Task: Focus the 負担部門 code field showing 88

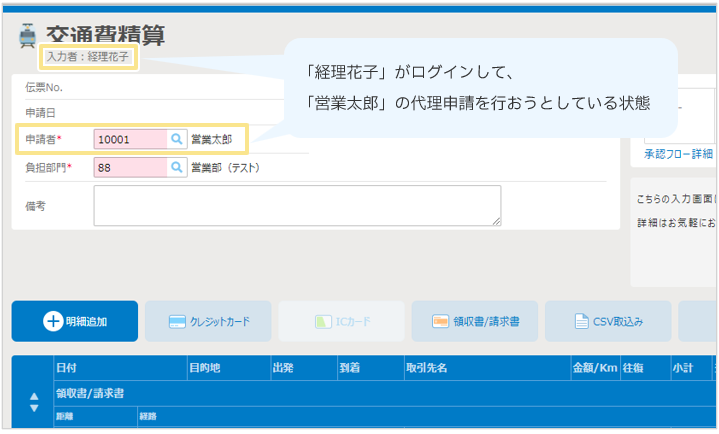Action: [130, 167]
